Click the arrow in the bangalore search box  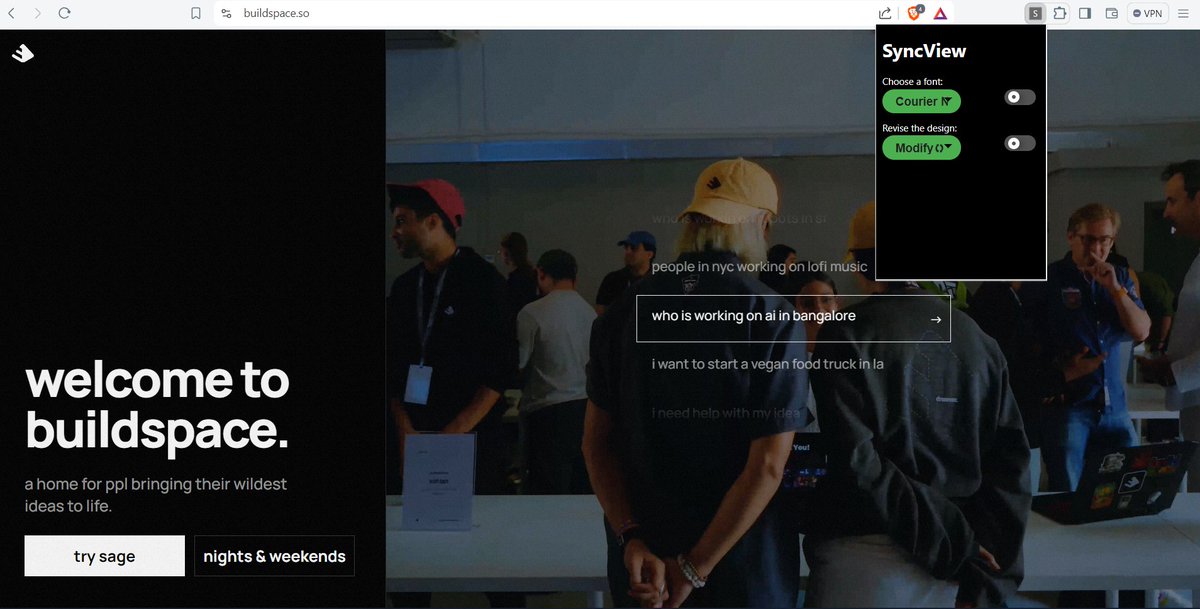[936, 319]
